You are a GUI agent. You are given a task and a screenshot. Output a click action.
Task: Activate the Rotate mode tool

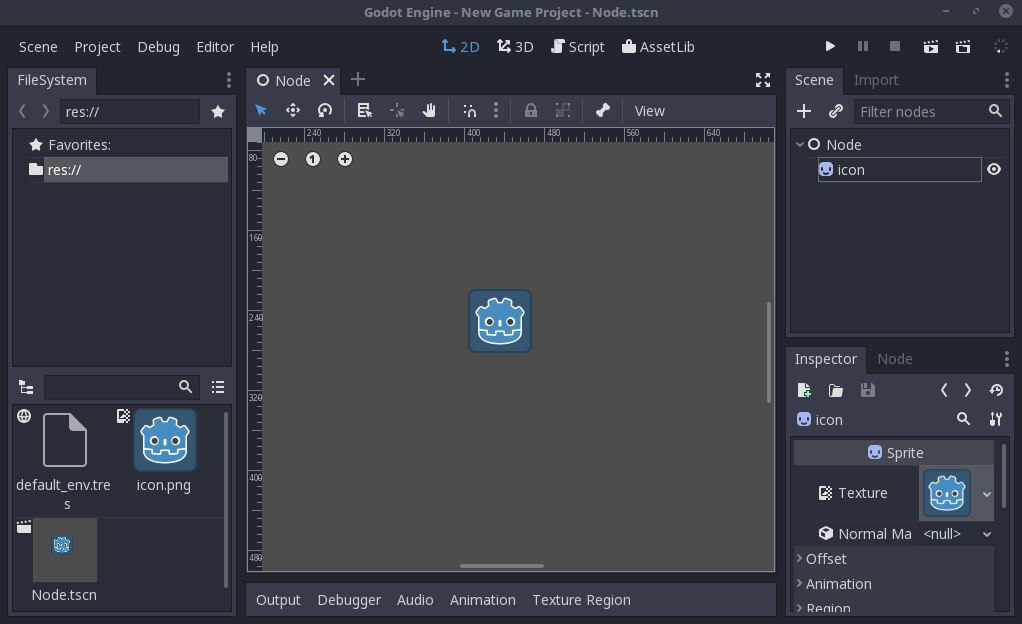tap(324, 110)
